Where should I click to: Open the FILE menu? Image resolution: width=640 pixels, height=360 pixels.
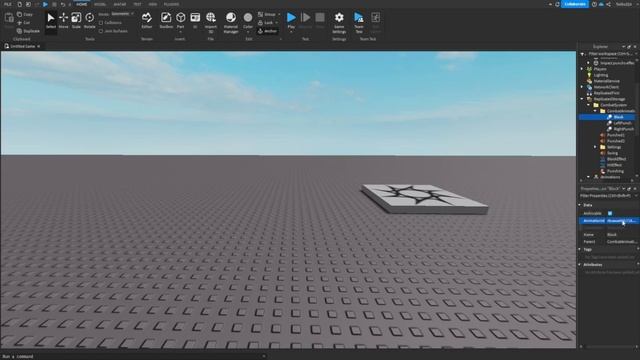coord(7,4)
